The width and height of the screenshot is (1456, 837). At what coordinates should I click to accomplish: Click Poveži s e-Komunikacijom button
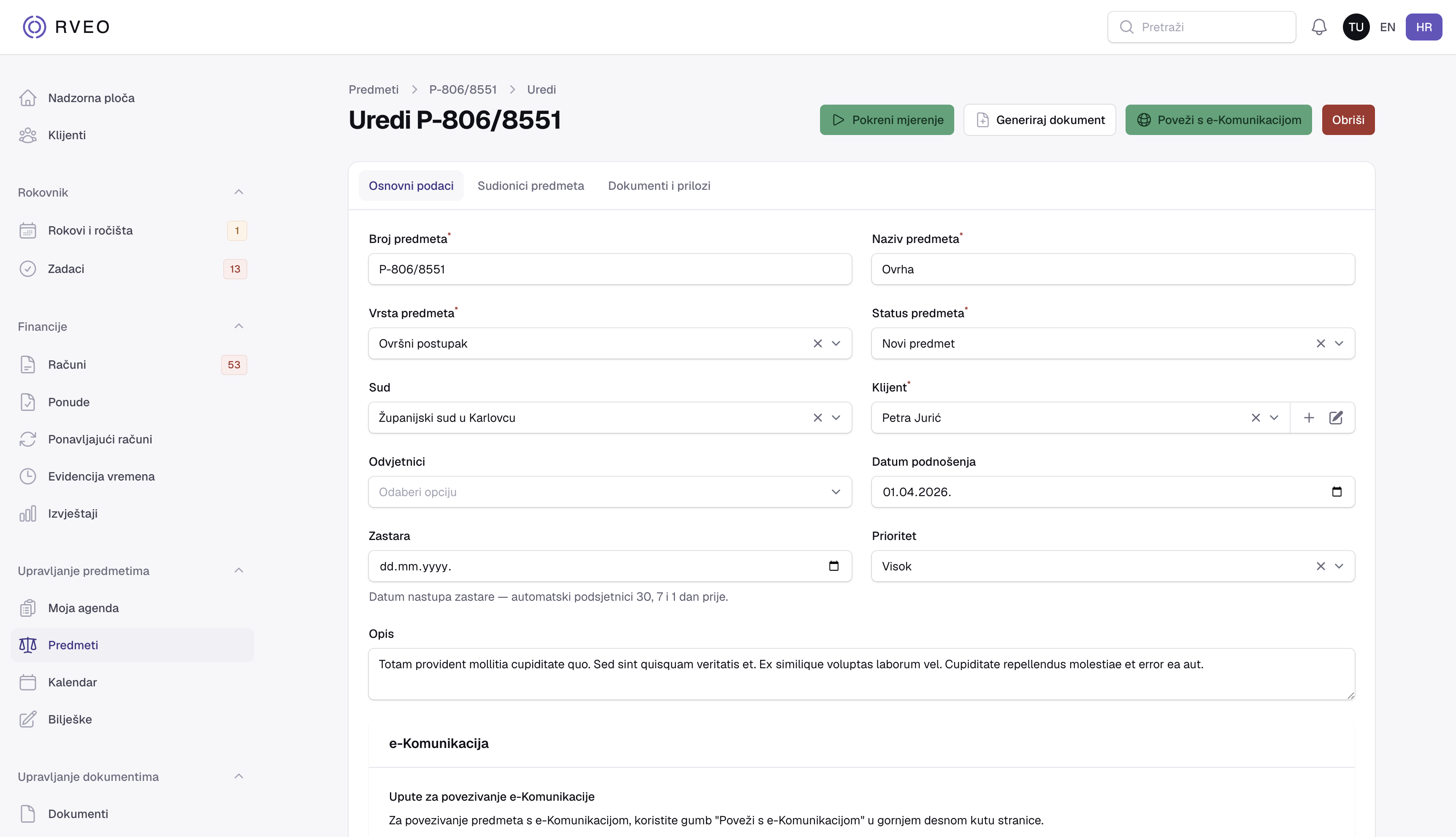1218,120
